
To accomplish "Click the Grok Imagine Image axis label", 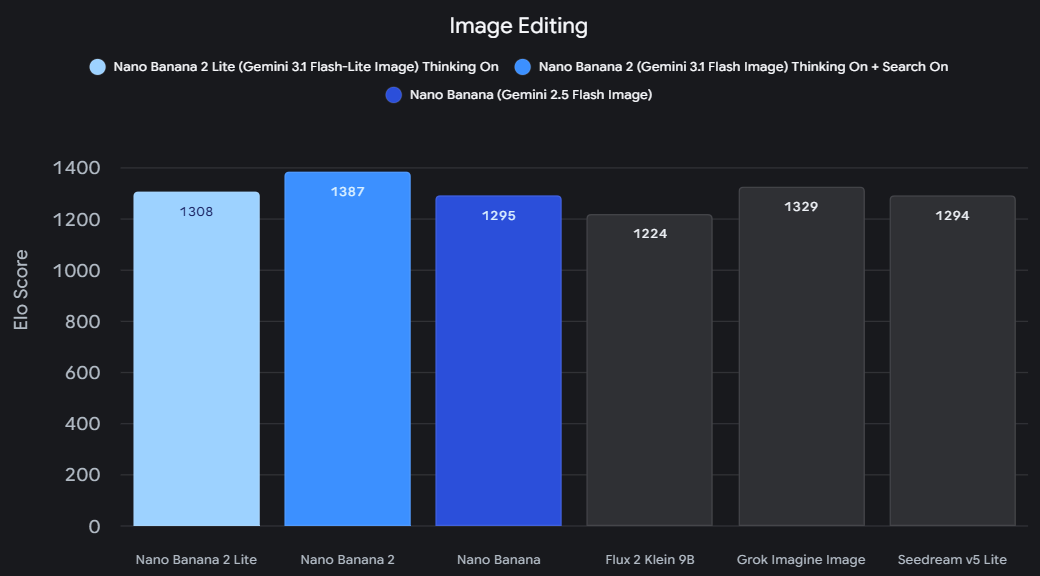I will pos(801,559).
